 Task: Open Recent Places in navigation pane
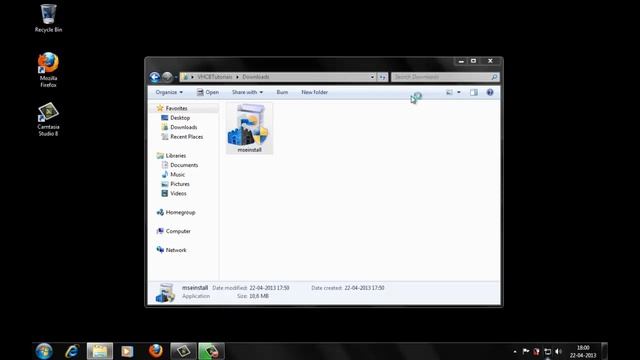pos(187,137)
